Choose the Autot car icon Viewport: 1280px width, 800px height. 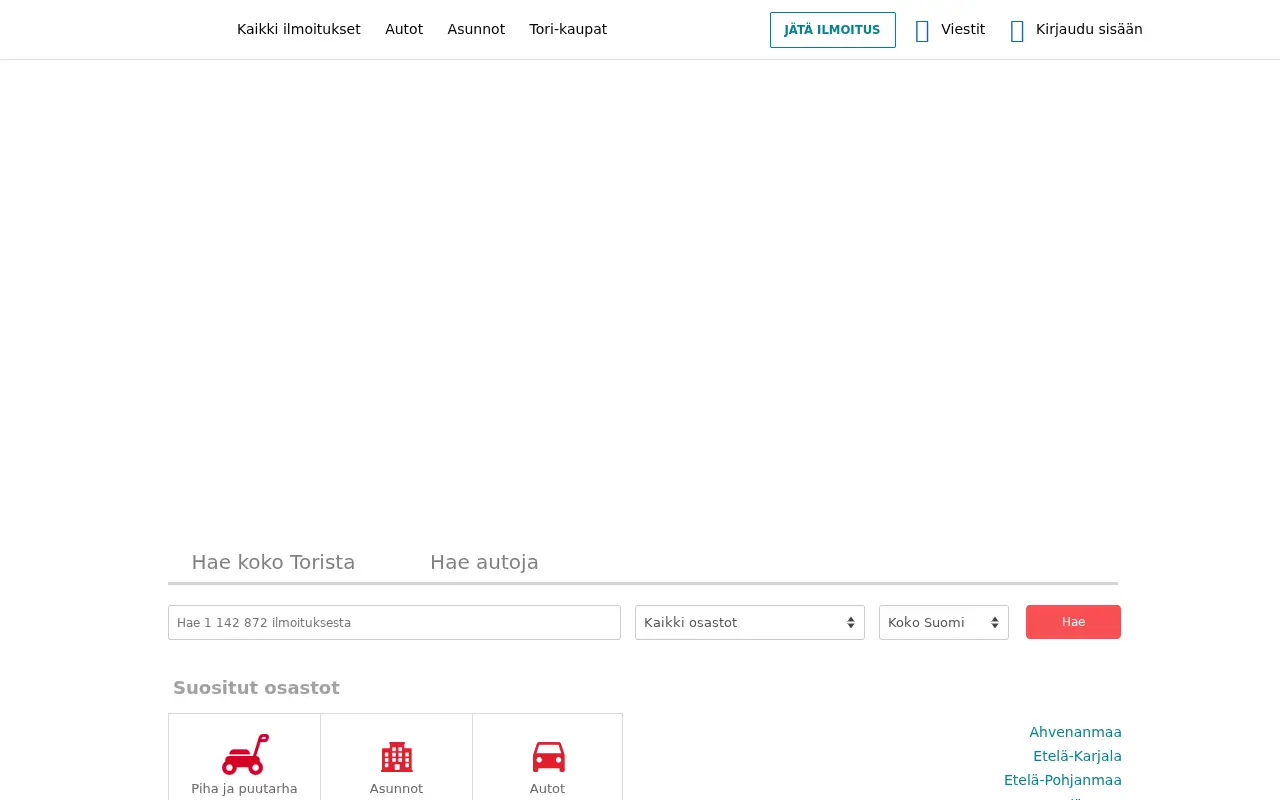click(548, 757)
